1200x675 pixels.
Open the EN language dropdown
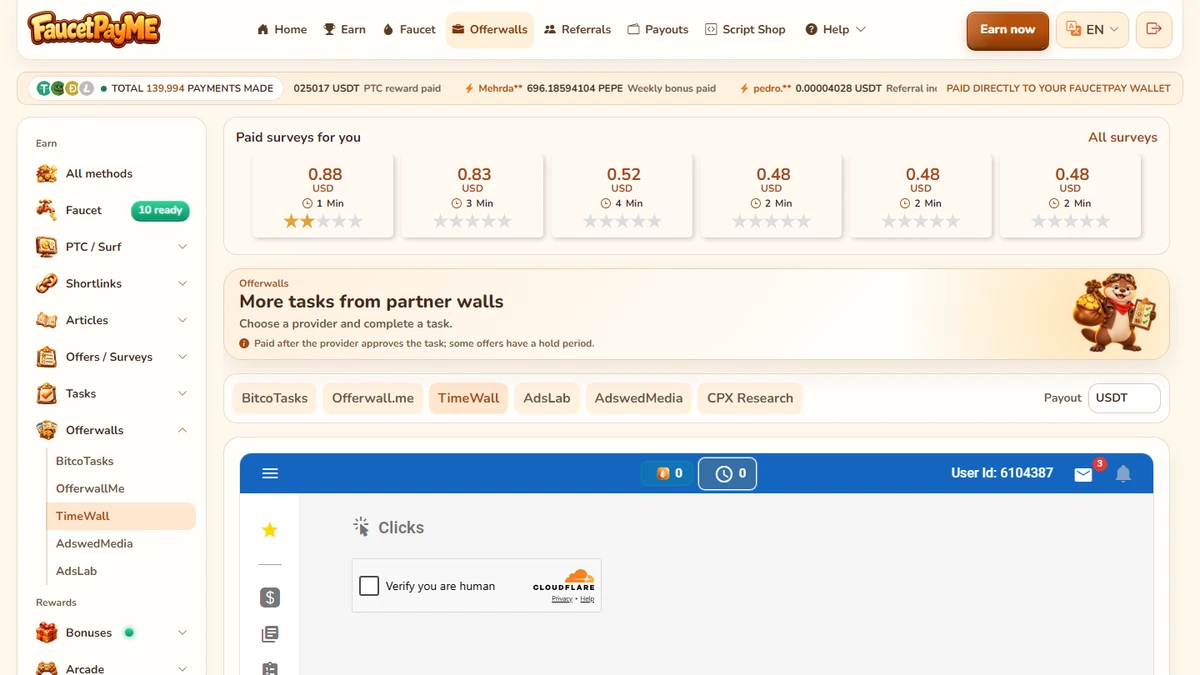point(1093,29)
